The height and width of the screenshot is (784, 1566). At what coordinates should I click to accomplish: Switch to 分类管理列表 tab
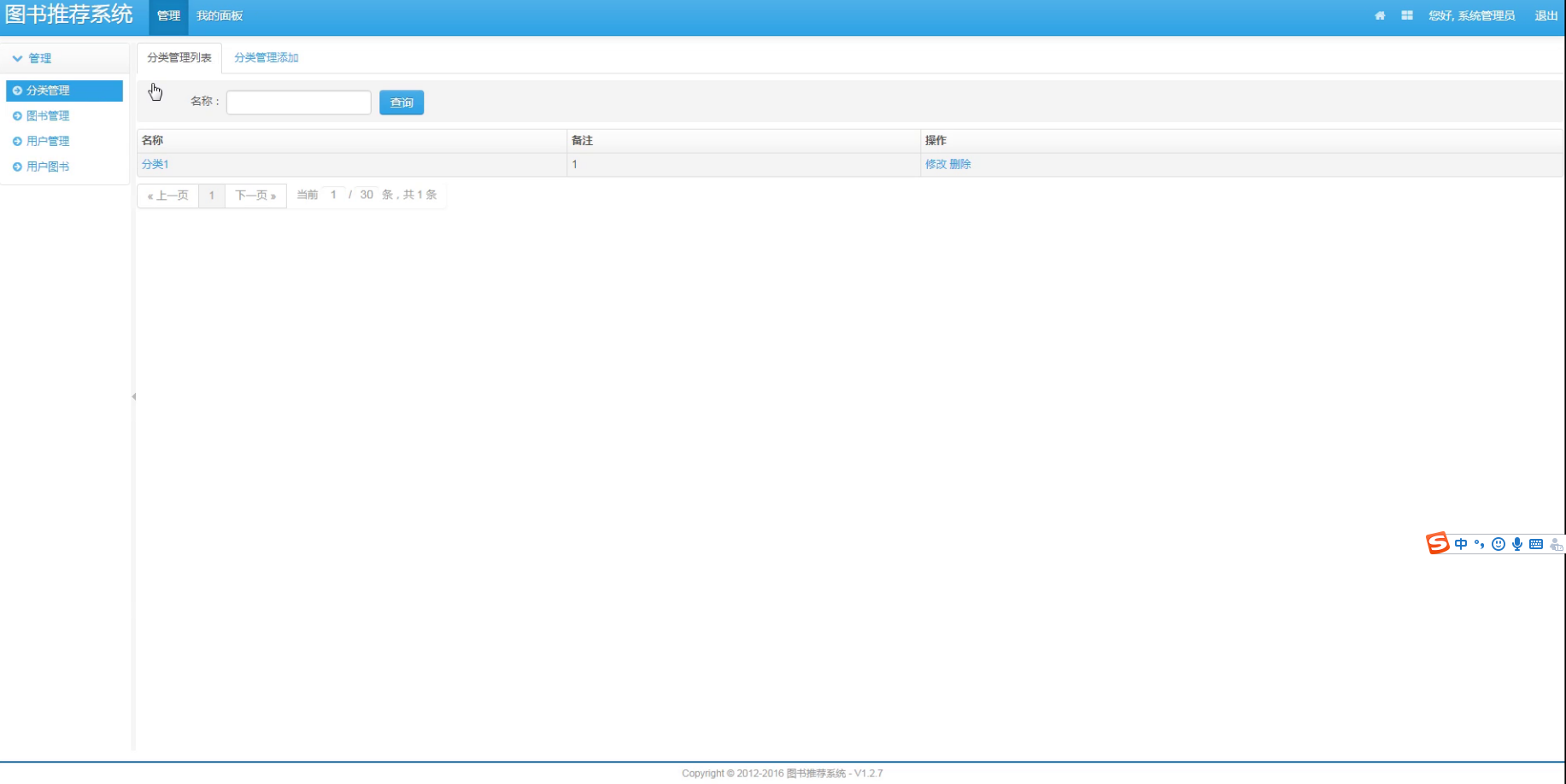[x=179, y=58]
